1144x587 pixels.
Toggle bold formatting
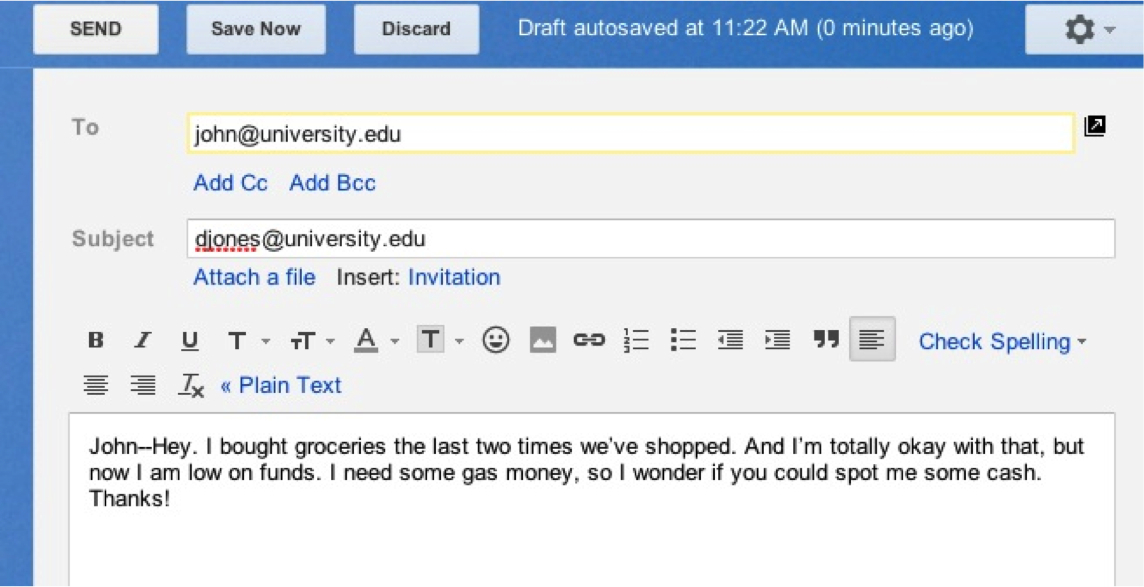pyautogui.click(x=95, y=340)
